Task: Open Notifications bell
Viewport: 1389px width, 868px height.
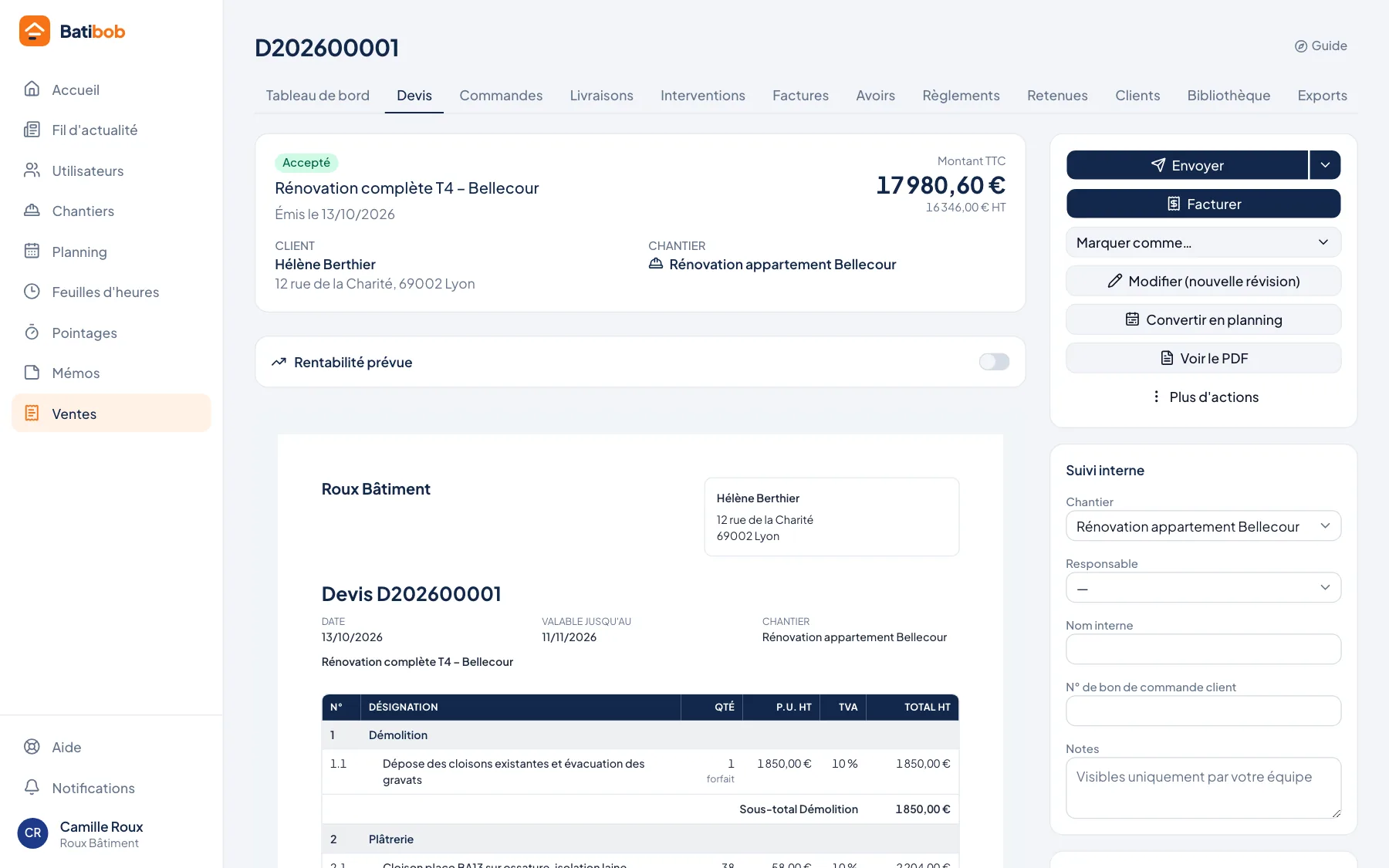Action: coord(111,788)
